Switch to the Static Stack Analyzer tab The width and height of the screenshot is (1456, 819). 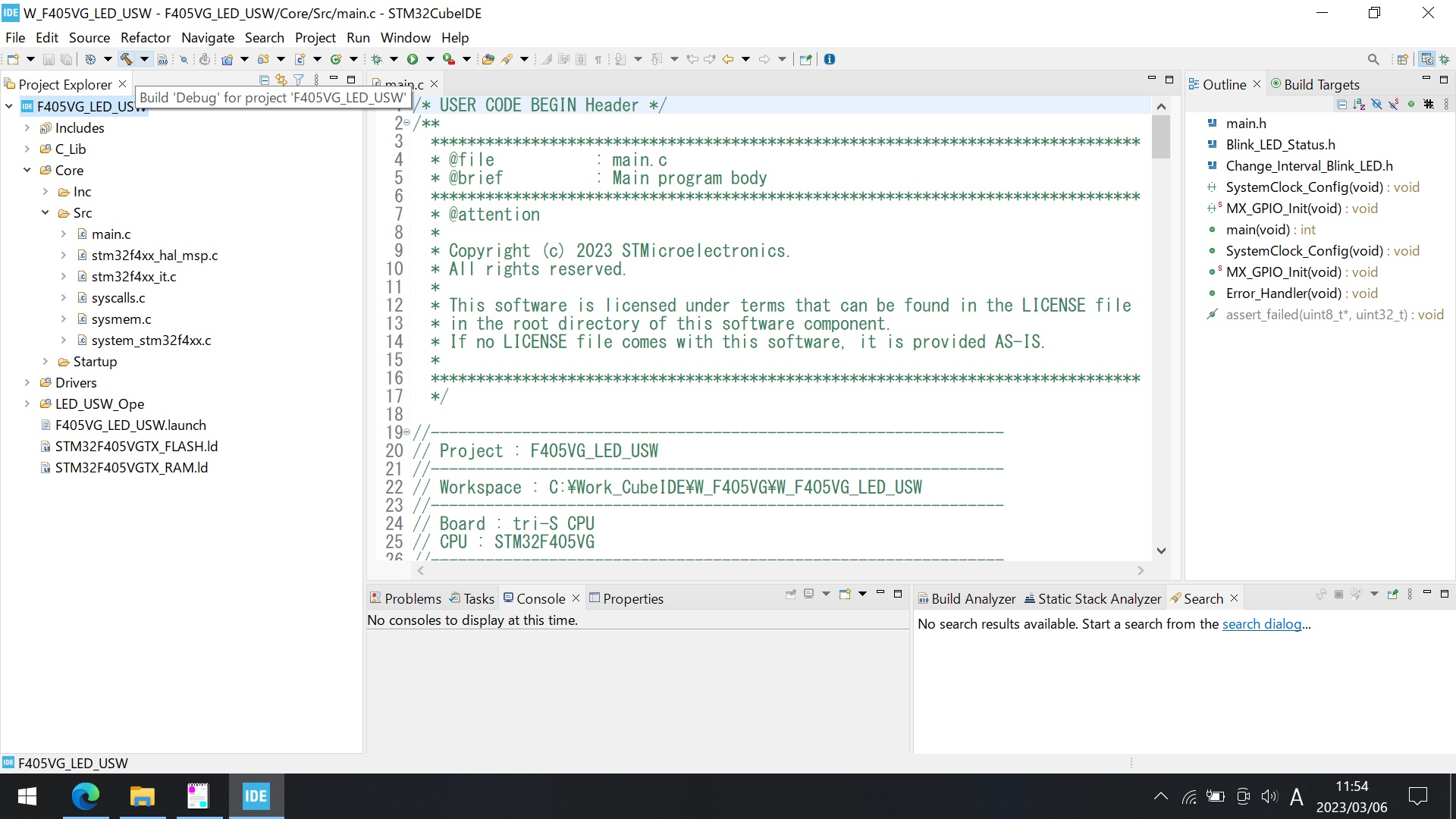click(x=1093, y=598)
